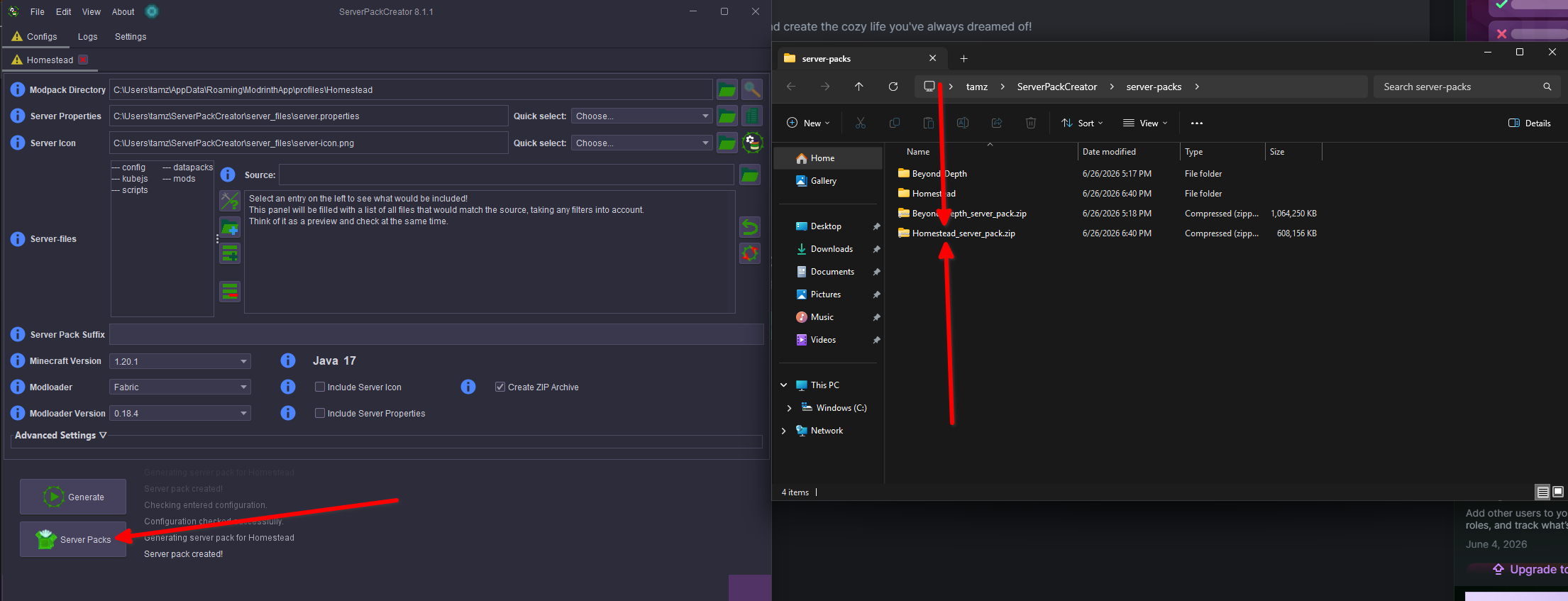Open About menu in ServerPackCreator
This screenshot has width=1568, height=601.
pos(123,11)
